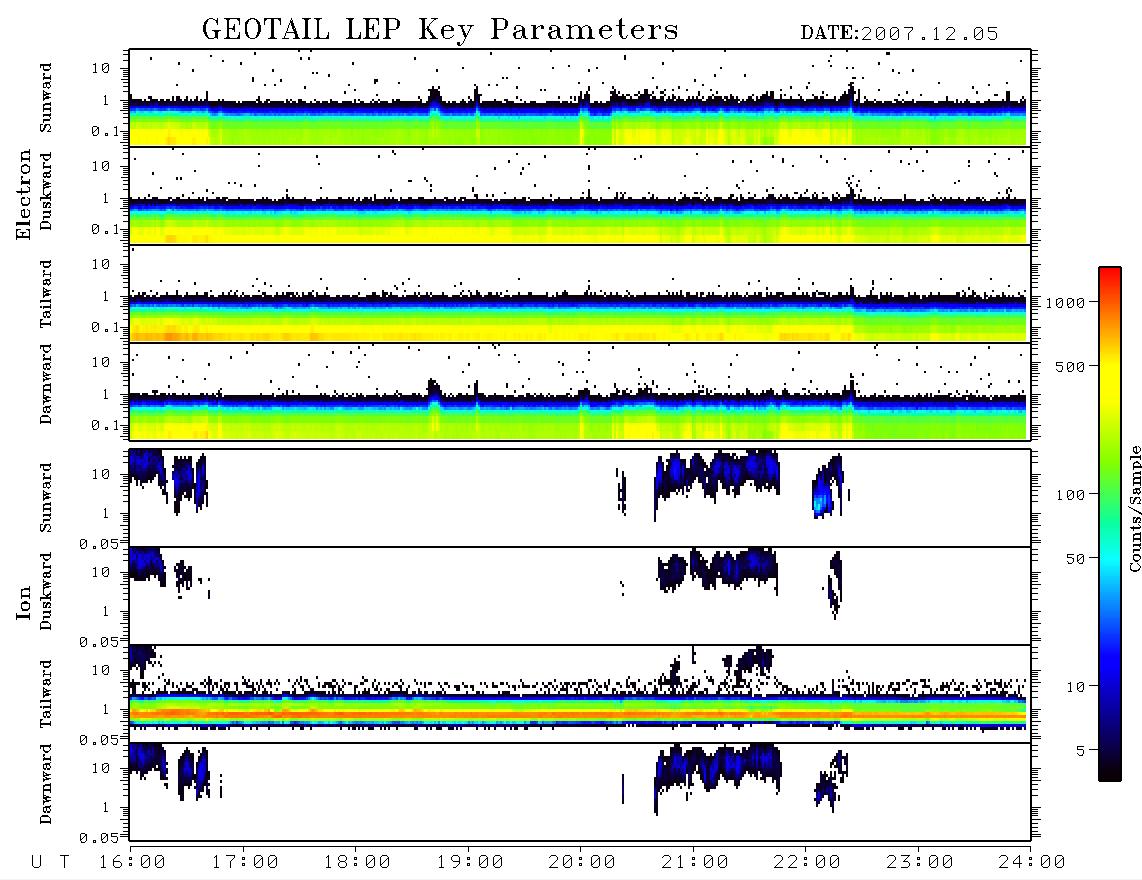Click the 'U T' time axis label
This screenshot has height=880, width=1142.
50,863
